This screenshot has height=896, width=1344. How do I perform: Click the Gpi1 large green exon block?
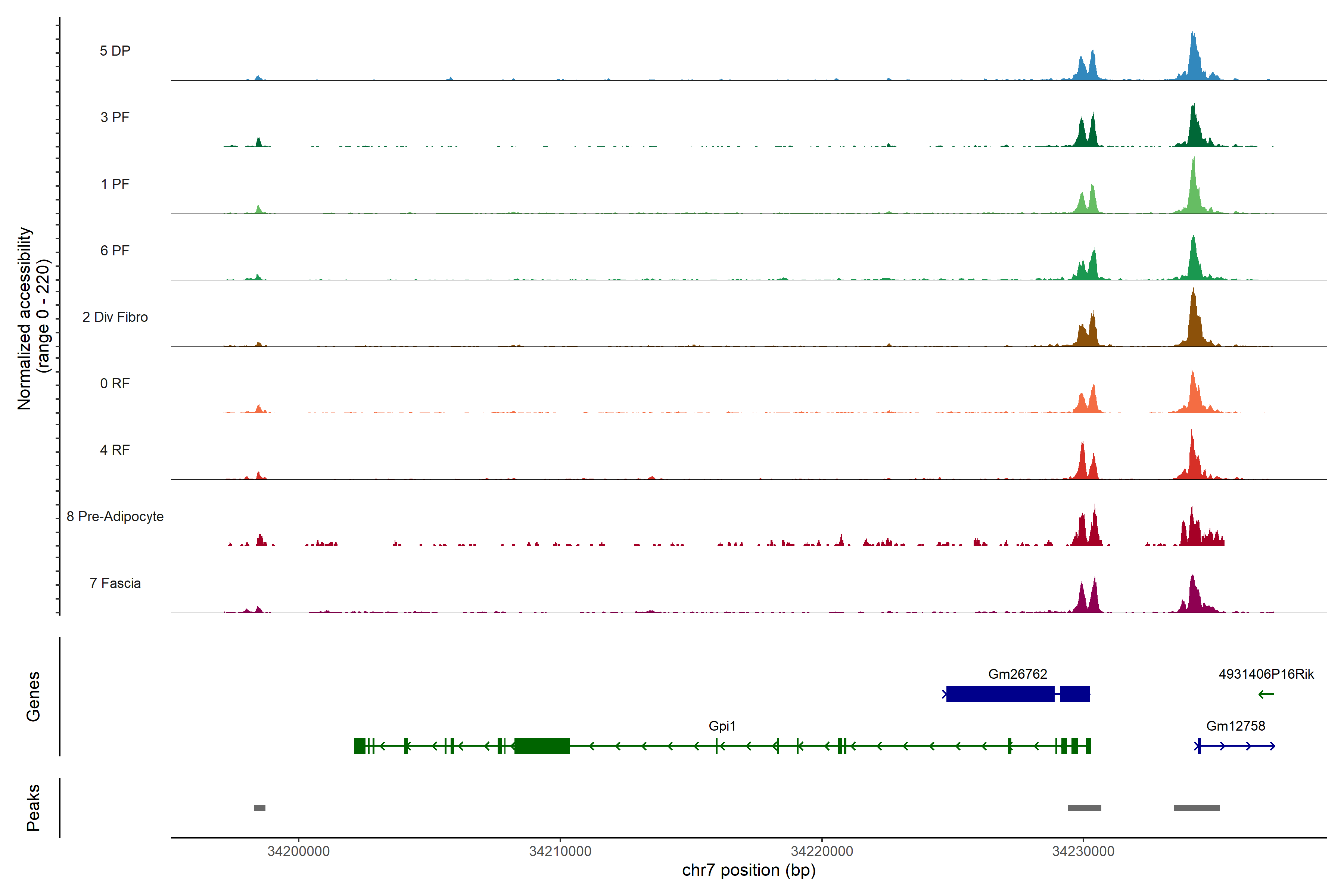tap(542, 746)
